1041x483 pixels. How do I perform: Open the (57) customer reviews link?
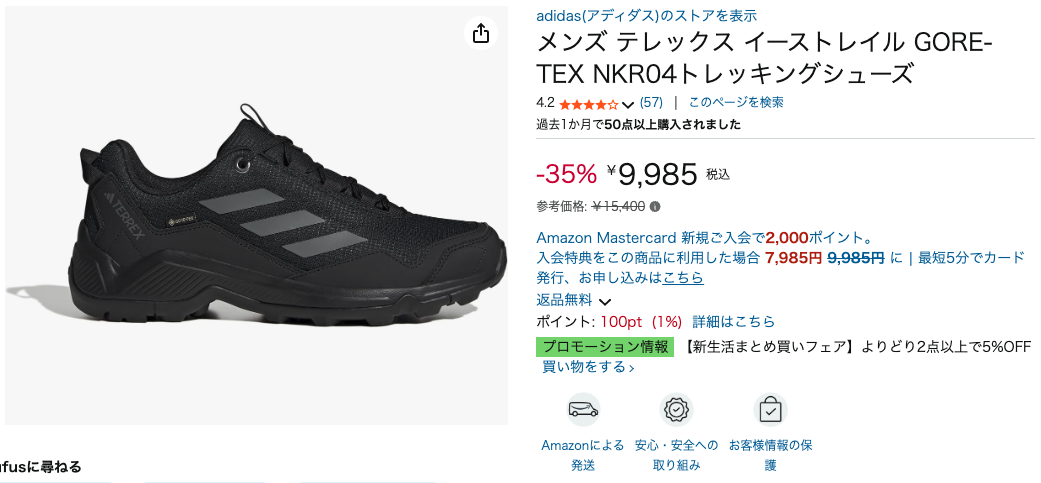pyautogui.click(x=651, y=102)
